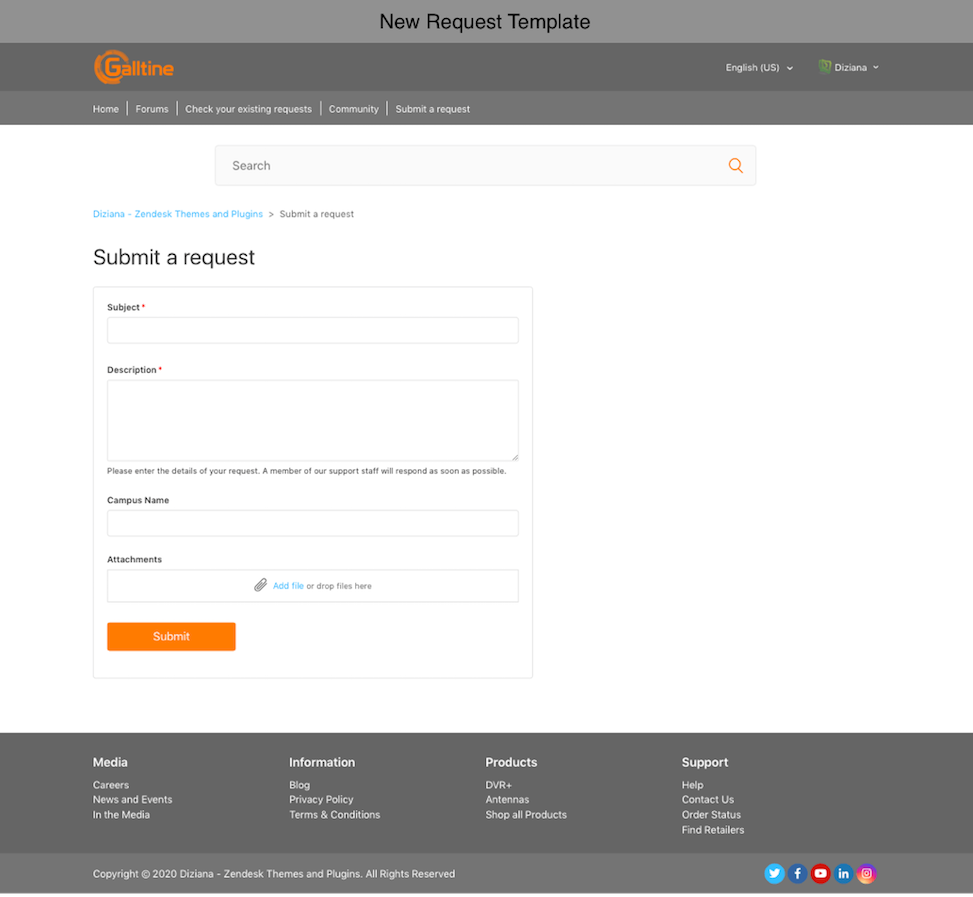Screen dimensions: 973x897
Task: Open the Blog footer link
Action: [x=300, y=785]
